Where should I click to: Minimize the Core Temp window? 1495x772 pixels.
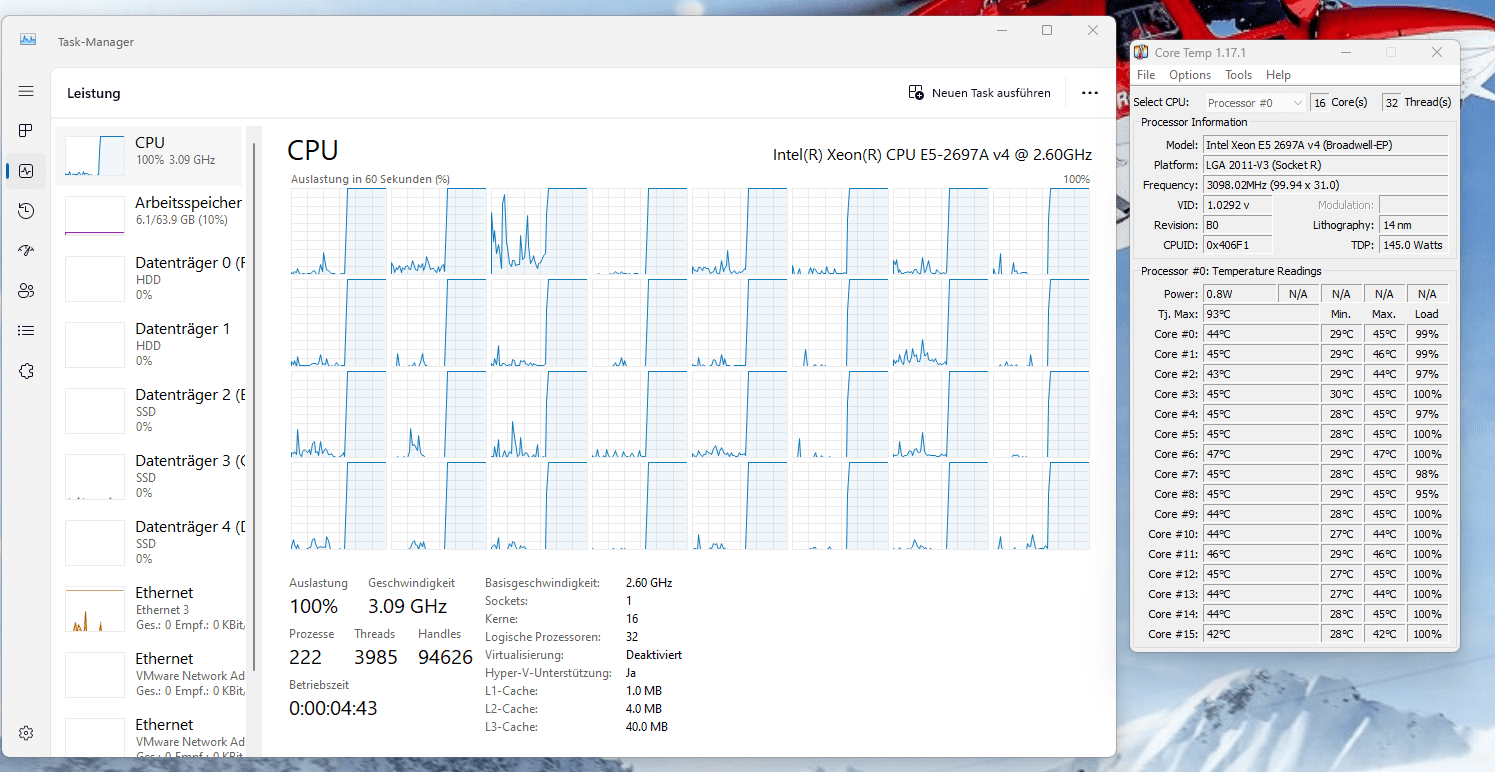(1345, 52)
